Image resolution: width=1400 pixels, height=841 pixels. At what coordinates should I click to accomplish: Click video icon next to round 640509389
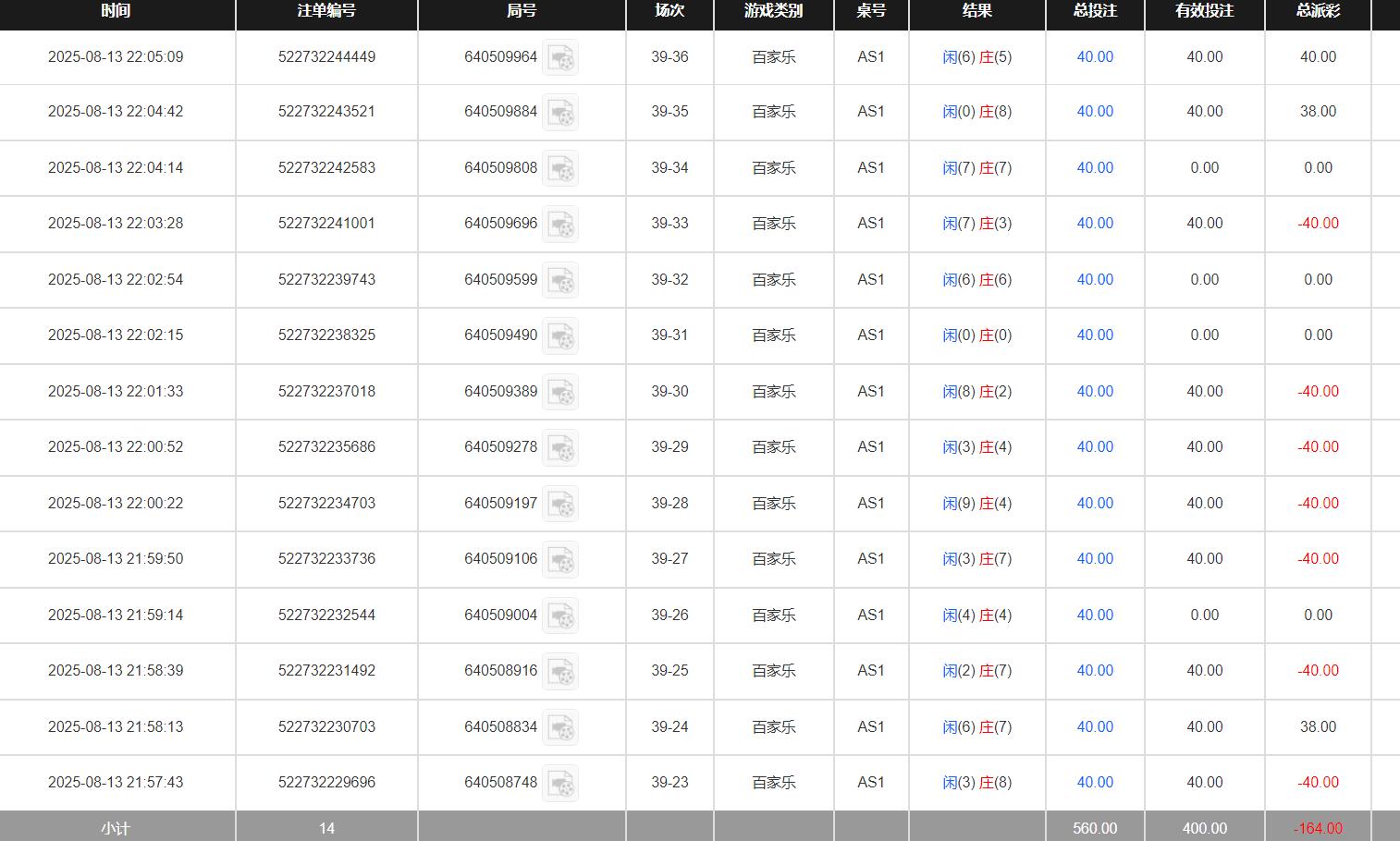560,392
